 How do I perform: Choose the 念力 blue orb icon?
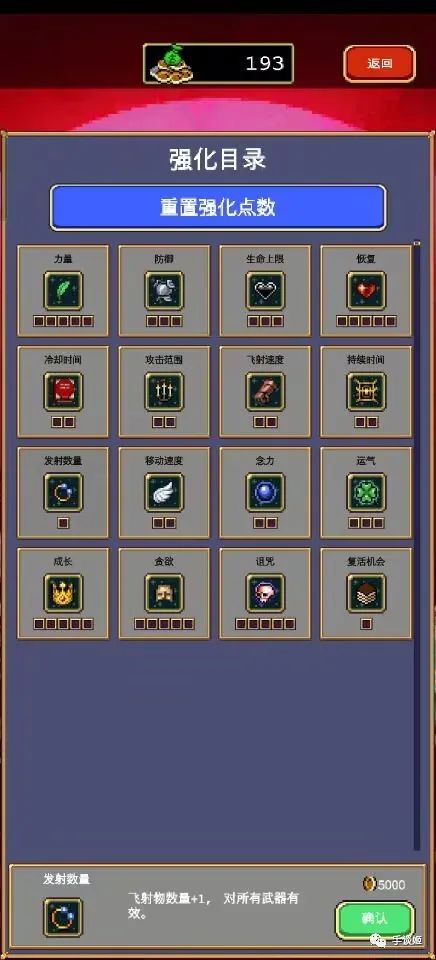tap(265, 493)
